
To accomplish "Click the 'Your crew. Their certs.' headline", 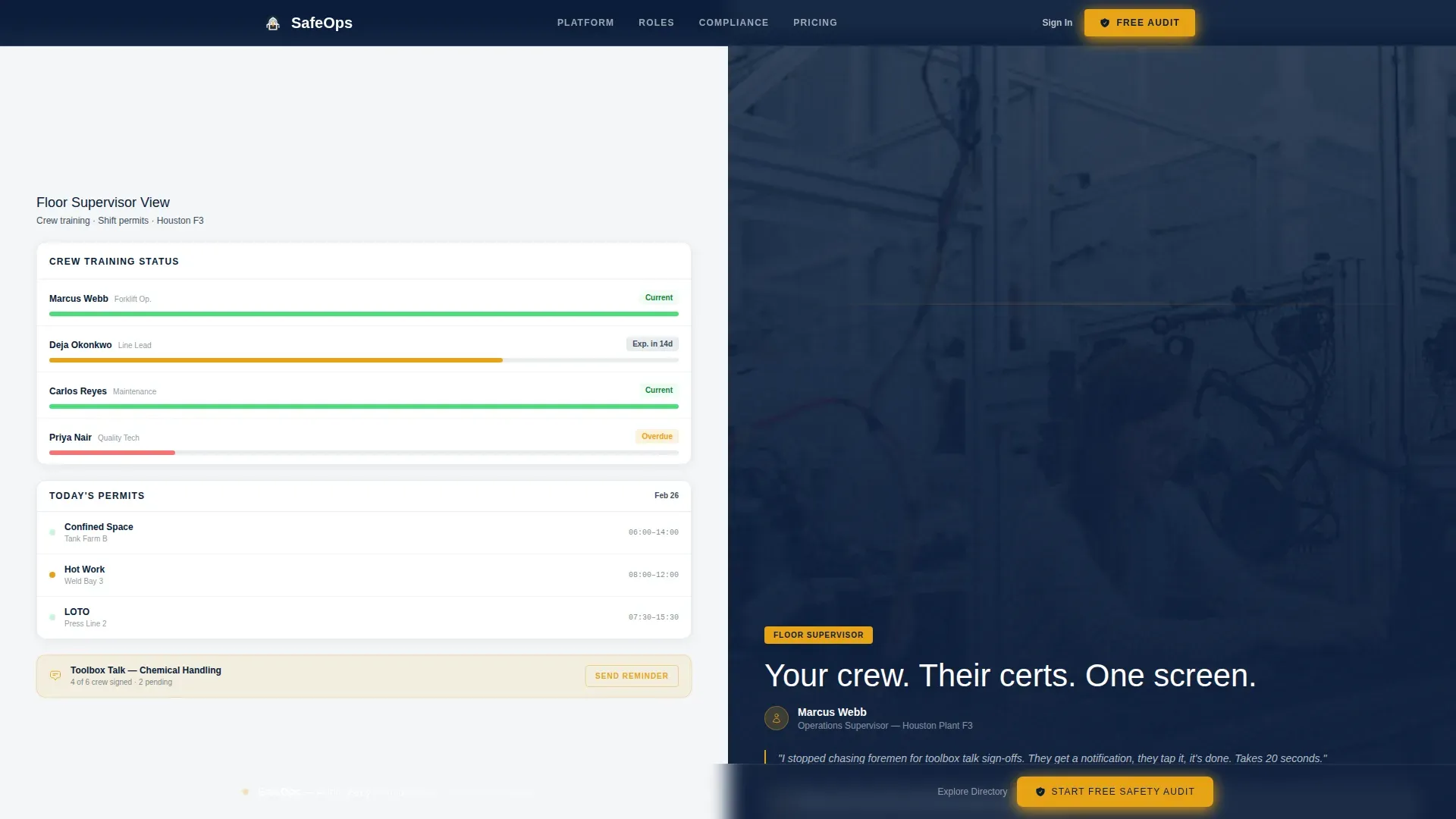I will coord(1010,676).
